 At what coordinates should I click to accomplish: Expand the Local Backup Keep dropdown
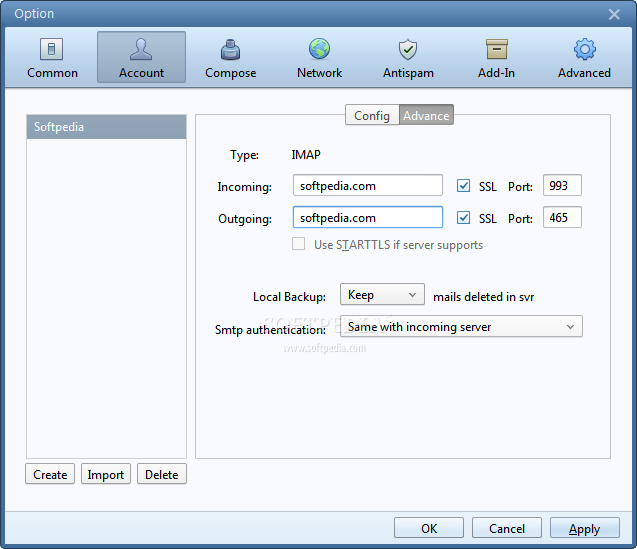pyautogui.click(x=382, y=295)
